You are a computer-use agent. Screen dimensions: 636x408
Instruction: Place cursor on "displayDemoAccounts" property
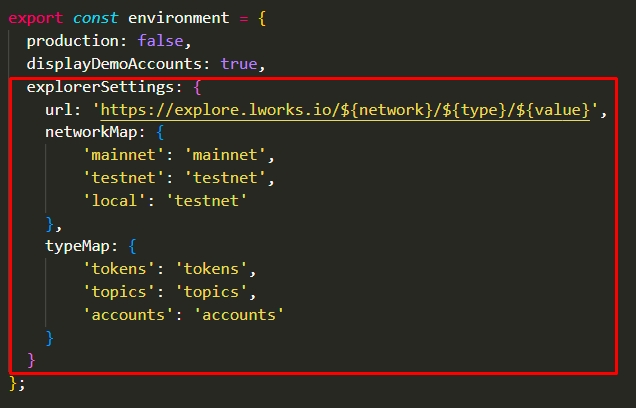[x=118, y=64]
